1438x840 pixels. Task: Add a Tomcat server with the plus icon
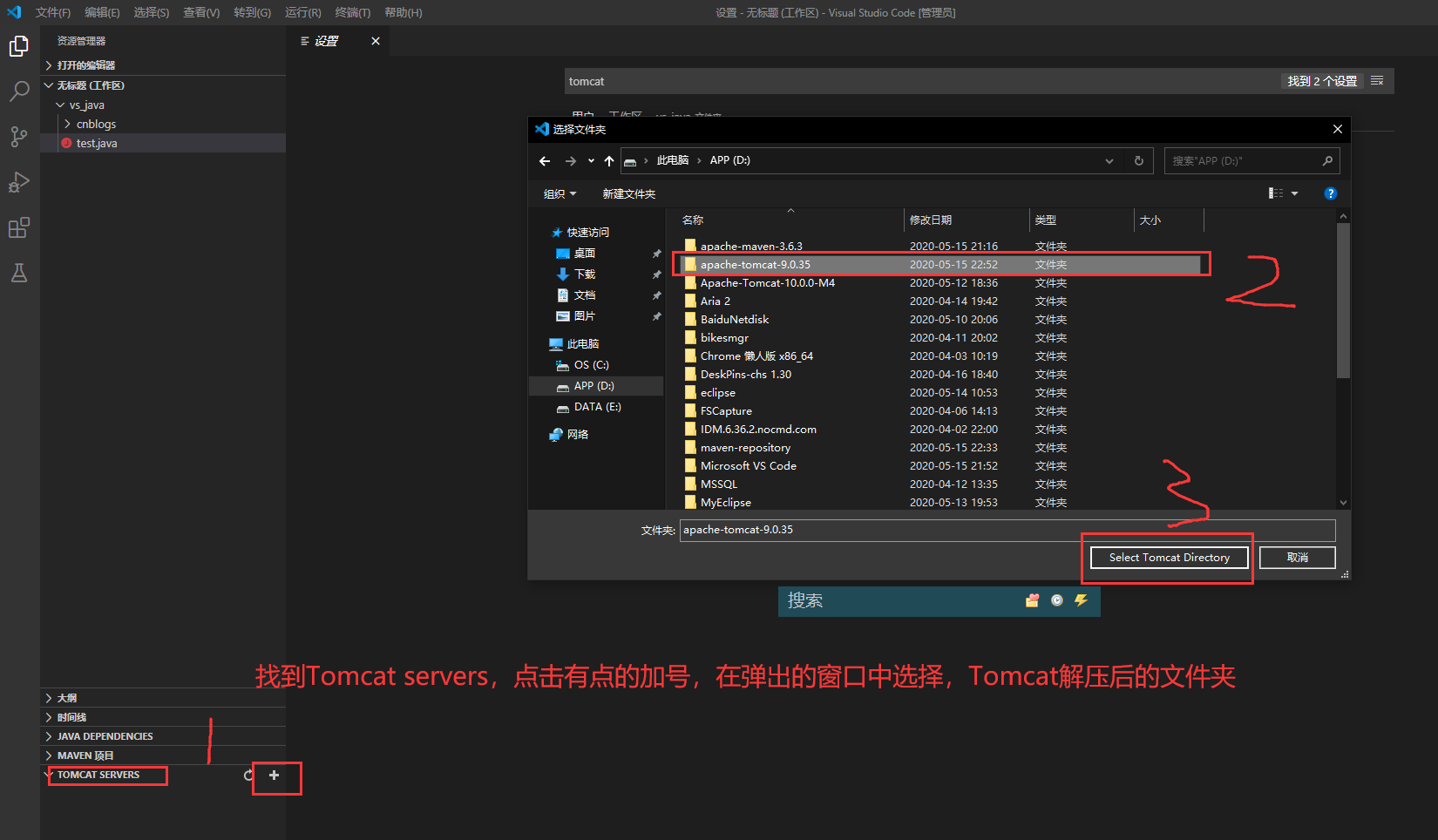(275, 776)
